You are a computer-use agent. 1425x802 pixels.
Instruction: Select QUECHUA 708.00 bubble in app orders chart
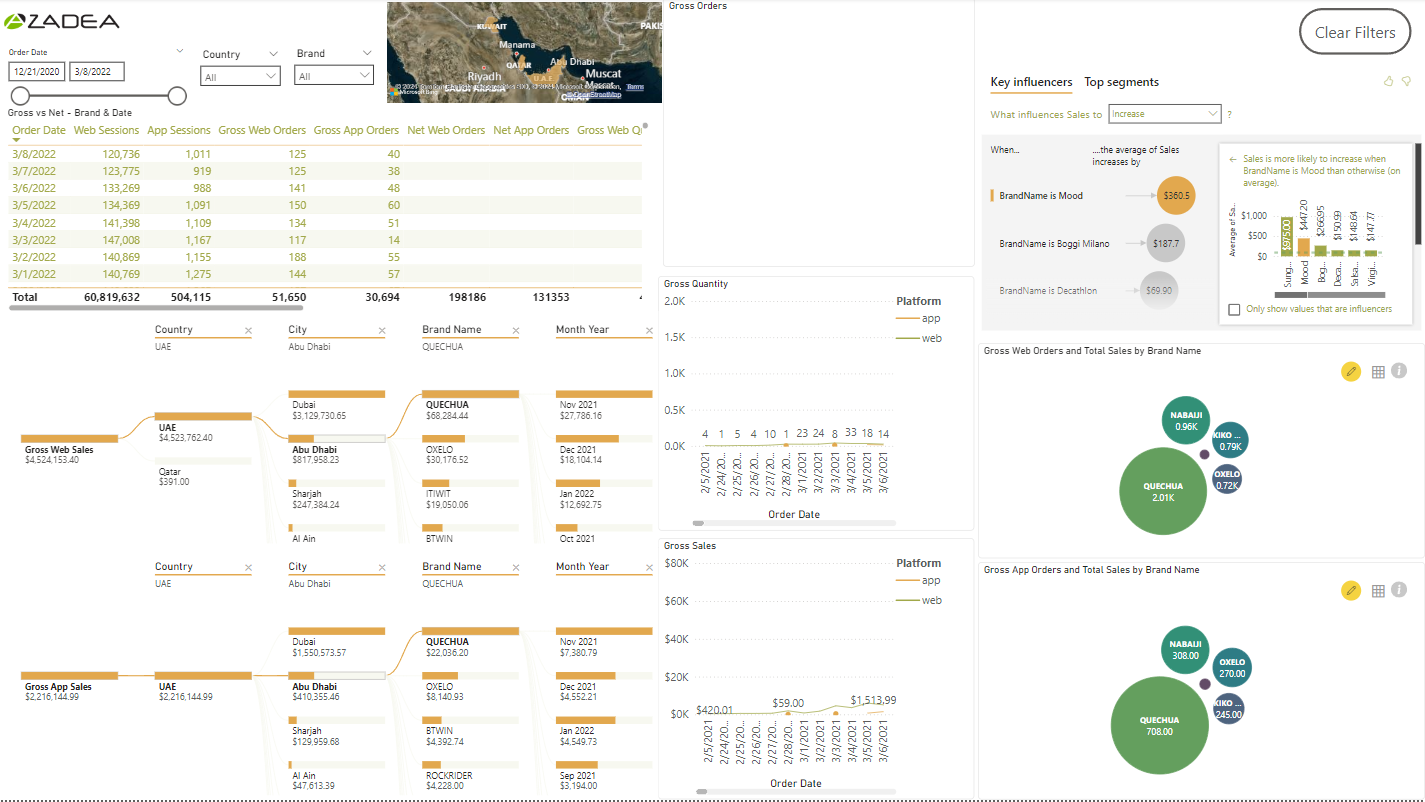pos(1159,725)
